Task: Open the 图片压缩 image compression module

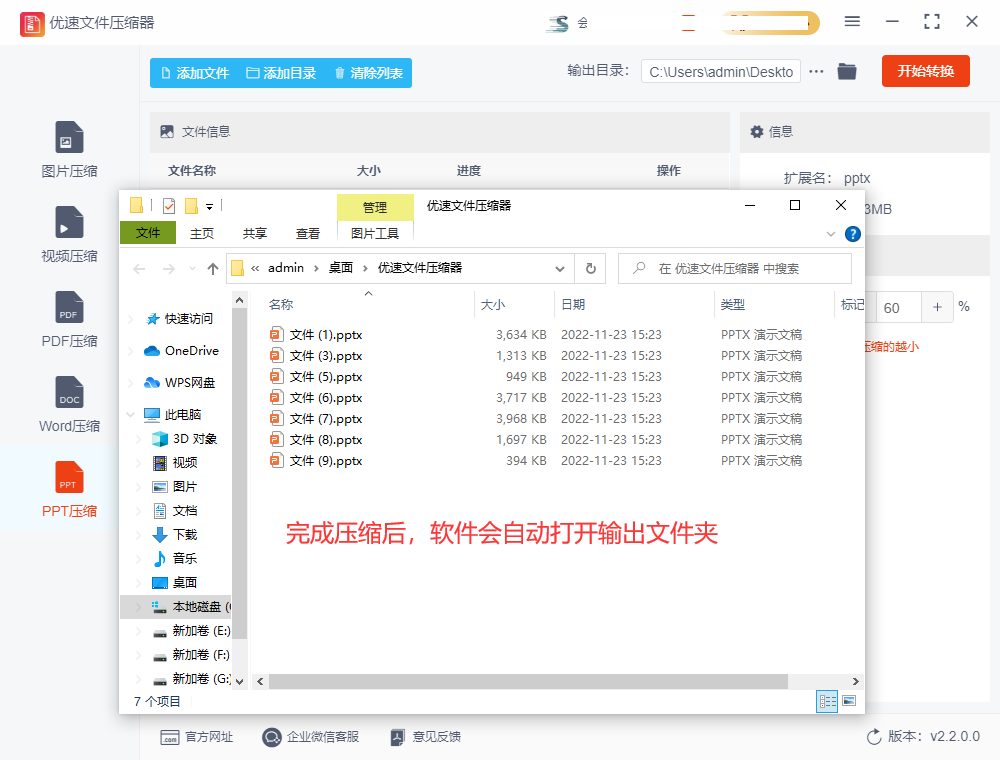Action: tap(69, 150)
